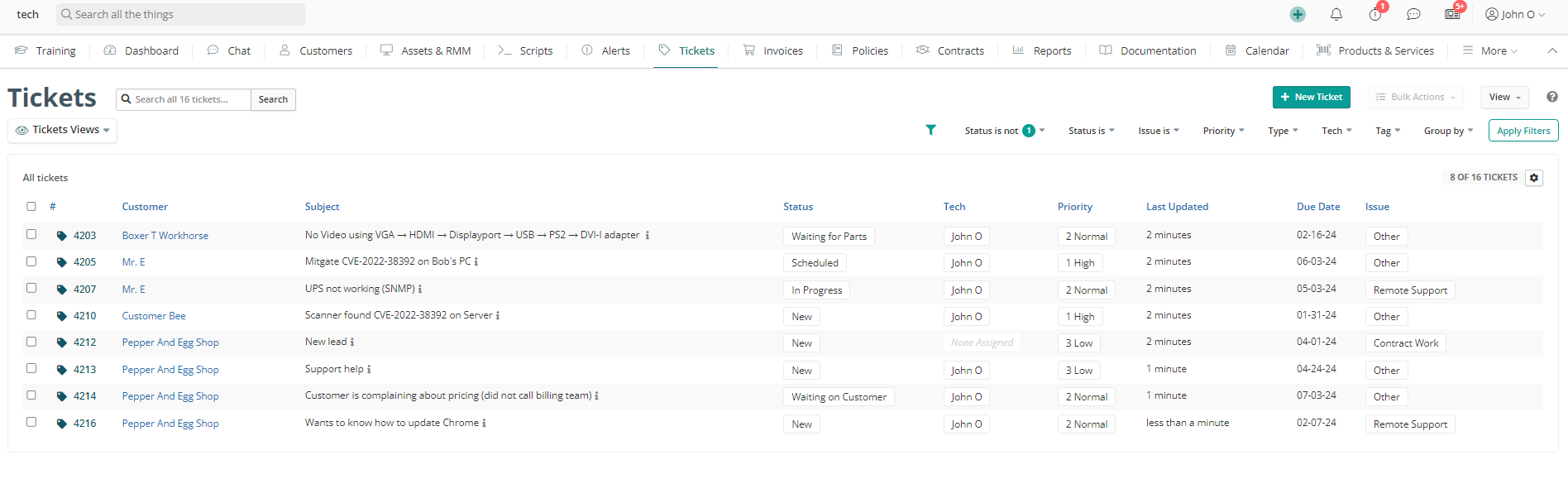Open the notifications bell icon
Screen dimensions: 1568x479
pos(1336,14)
